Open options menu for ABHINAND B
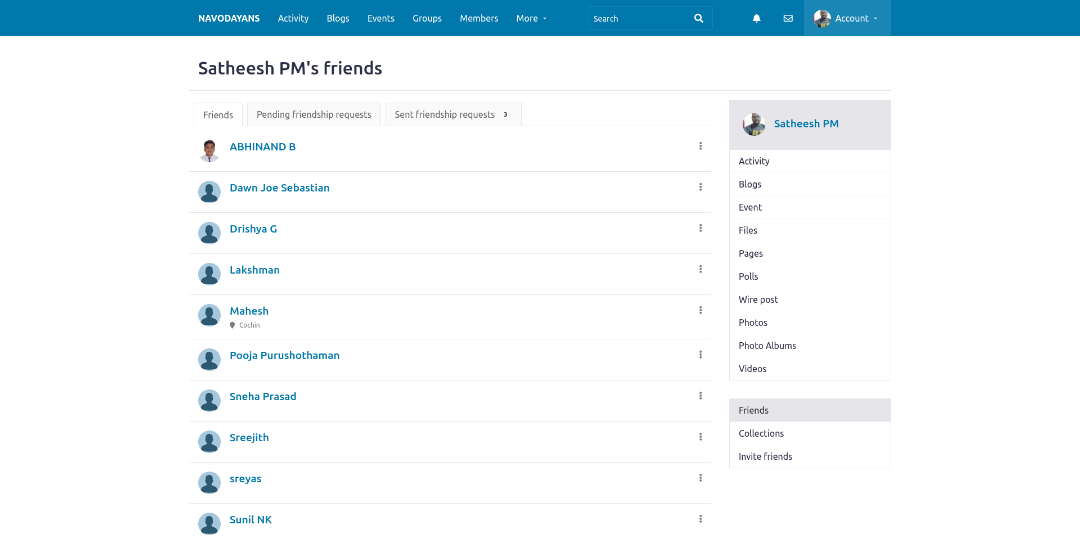The height and width of the screenshot is (542, 1080). coord(701,146)
